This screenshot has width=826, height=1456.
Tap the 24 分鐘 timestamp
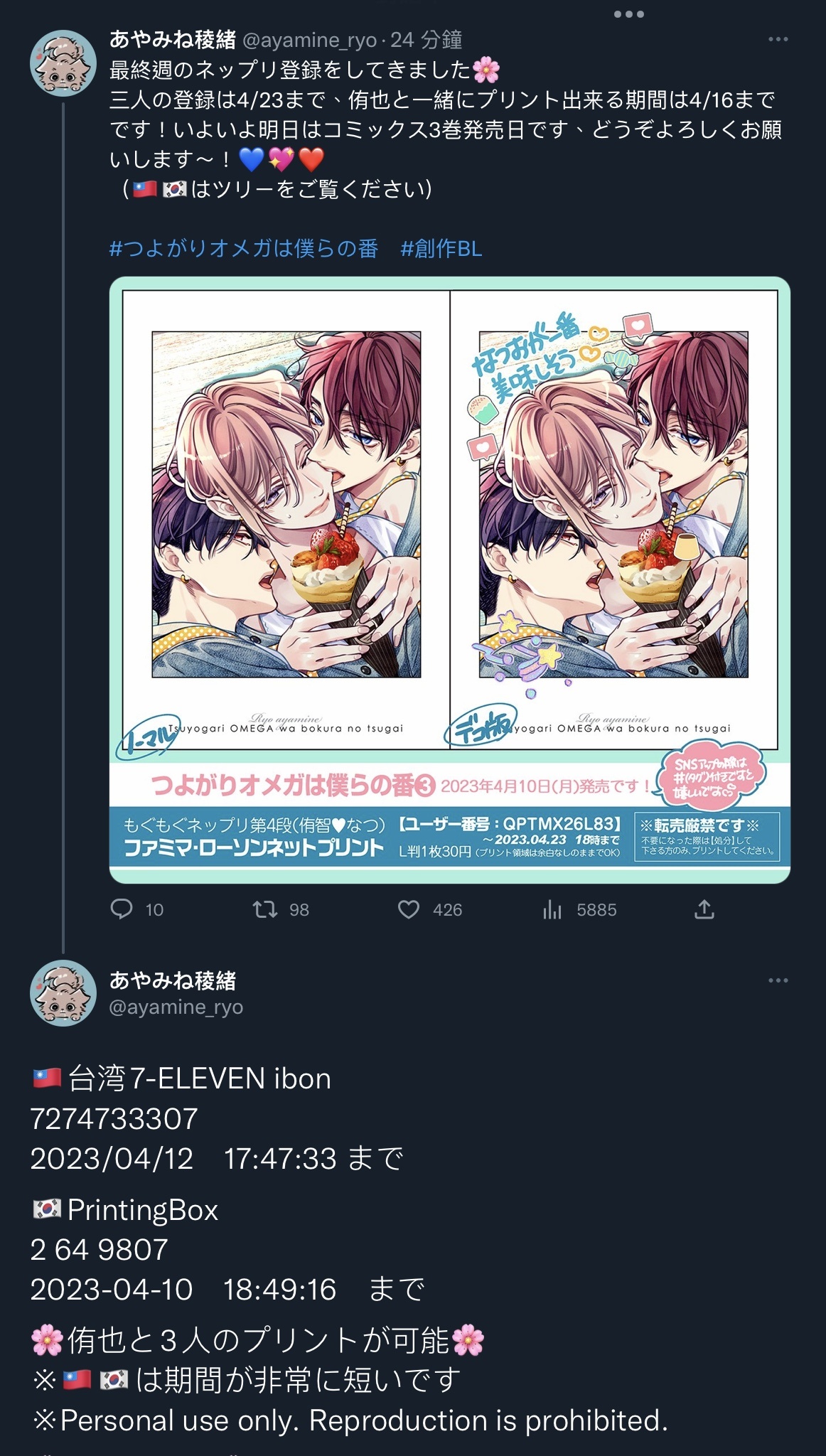click(427, 40)
